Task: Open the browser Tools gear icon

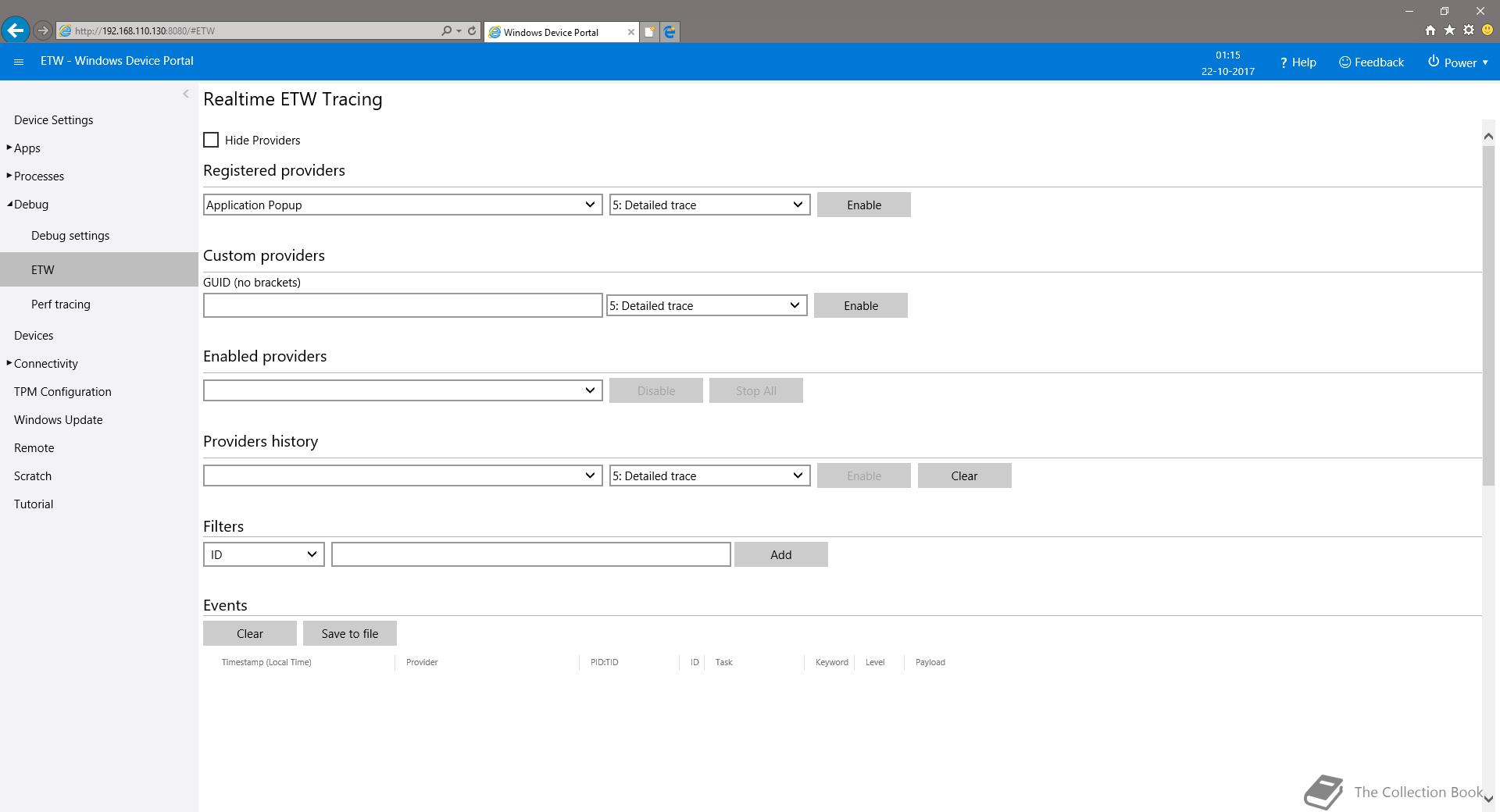Action: tap(1469, 30)
